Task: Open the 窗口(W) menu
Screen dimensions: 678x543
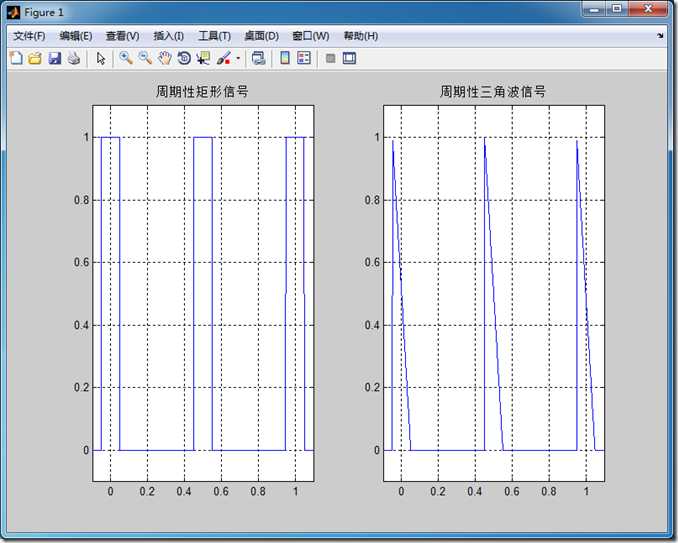Action: coord(311,36)
